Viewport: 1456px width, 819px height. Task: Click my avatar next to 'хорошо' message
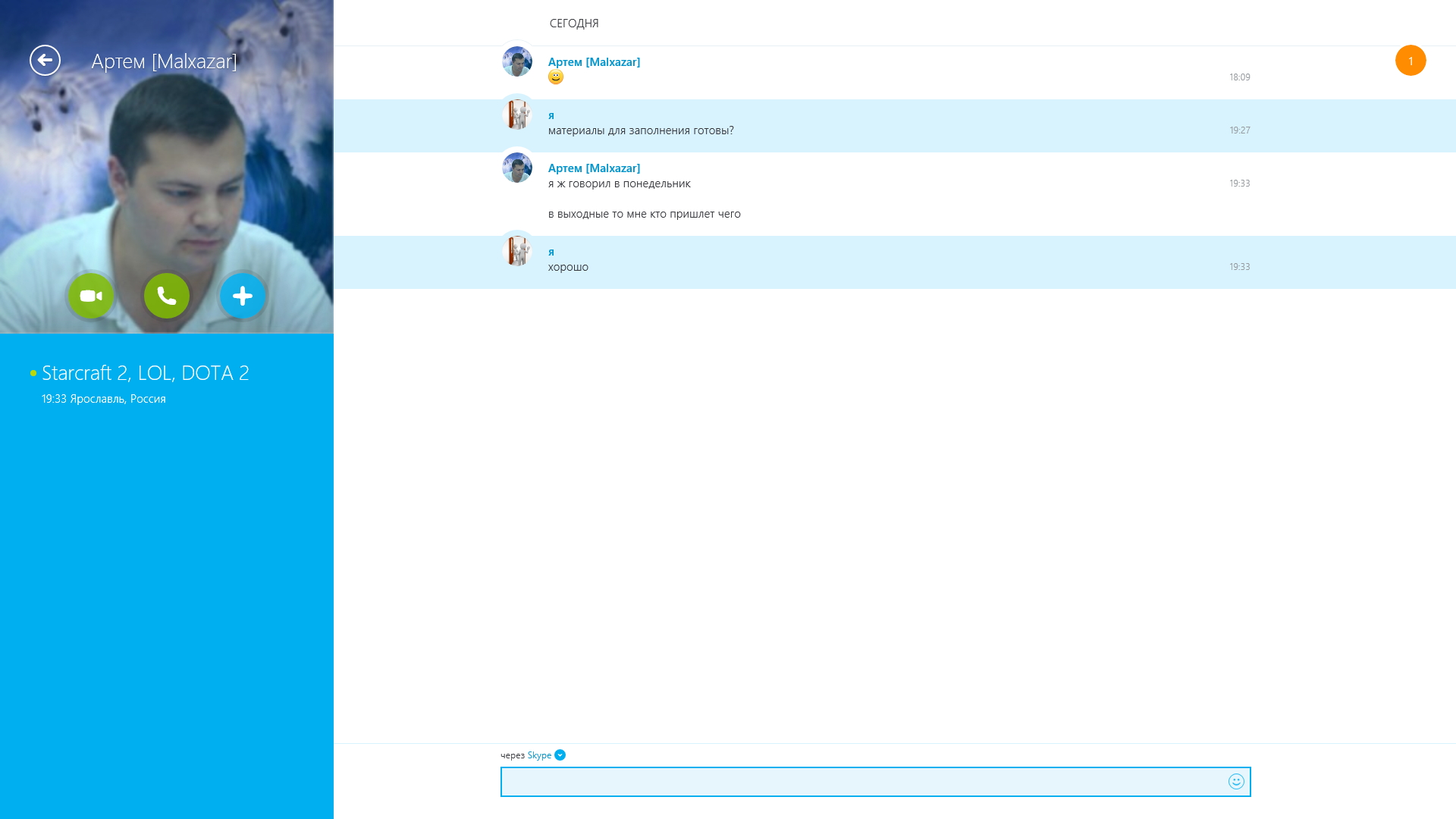(517, 251)
